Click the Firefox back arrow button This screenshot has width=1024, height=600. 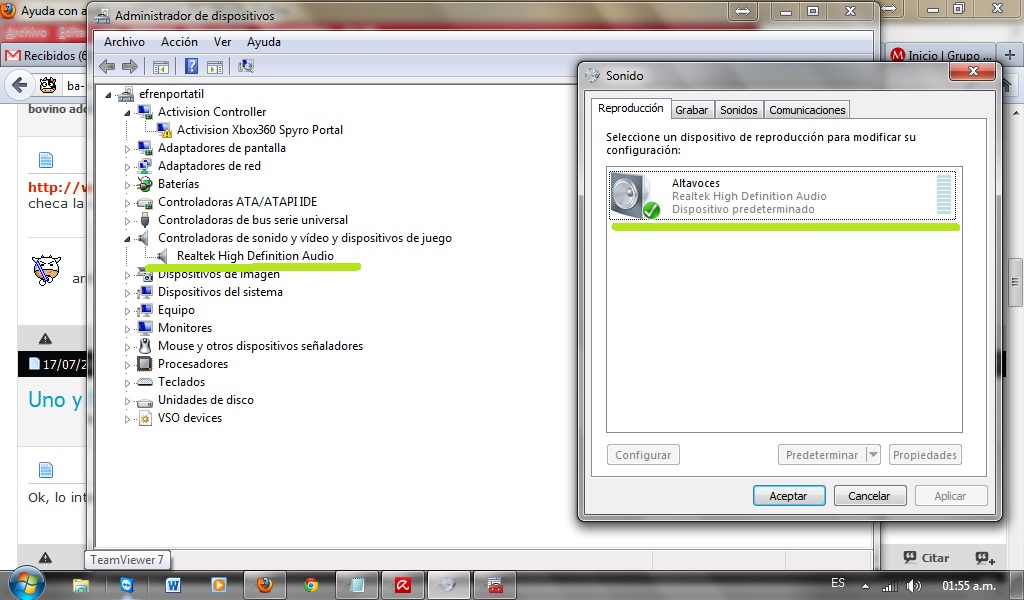[20, 85]
